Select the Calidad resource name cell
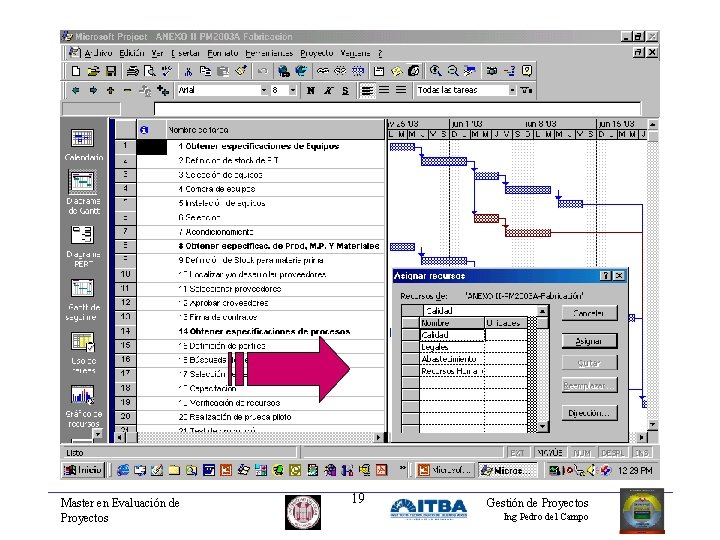This screenshot has height=540, width=720. pyautogui.click(x=452, y=335)
